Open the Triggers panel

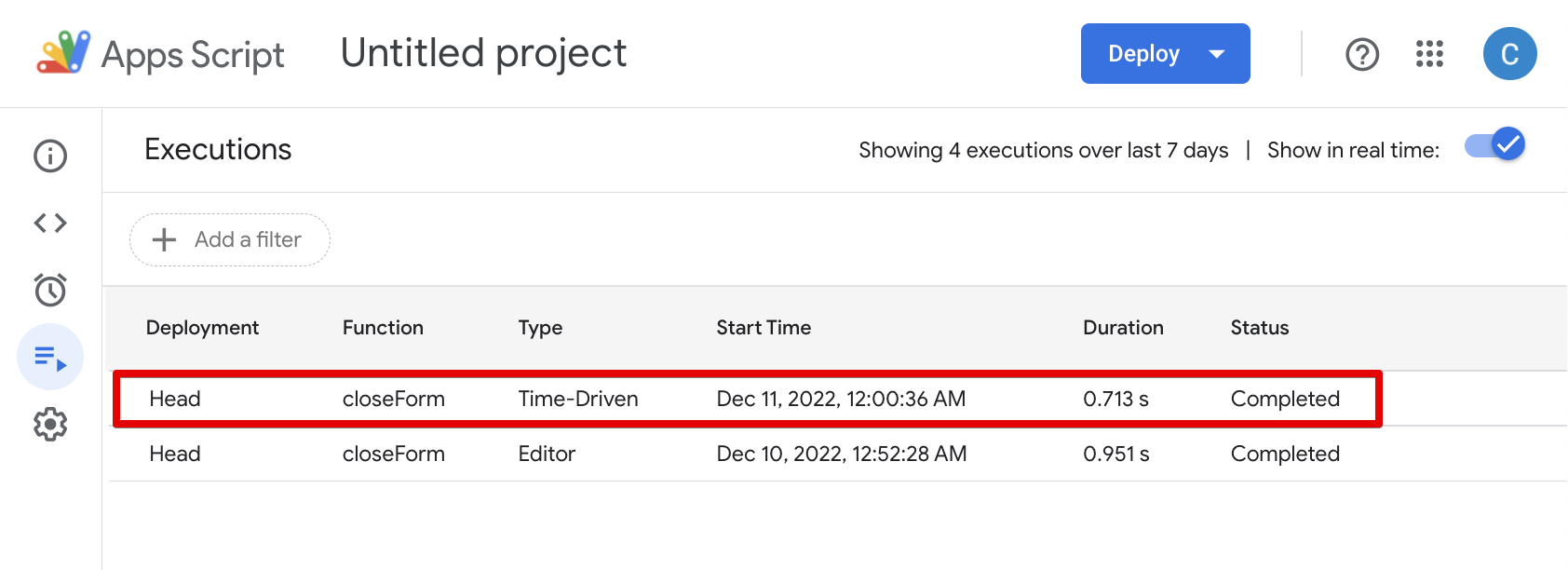(x=49, y=290)
